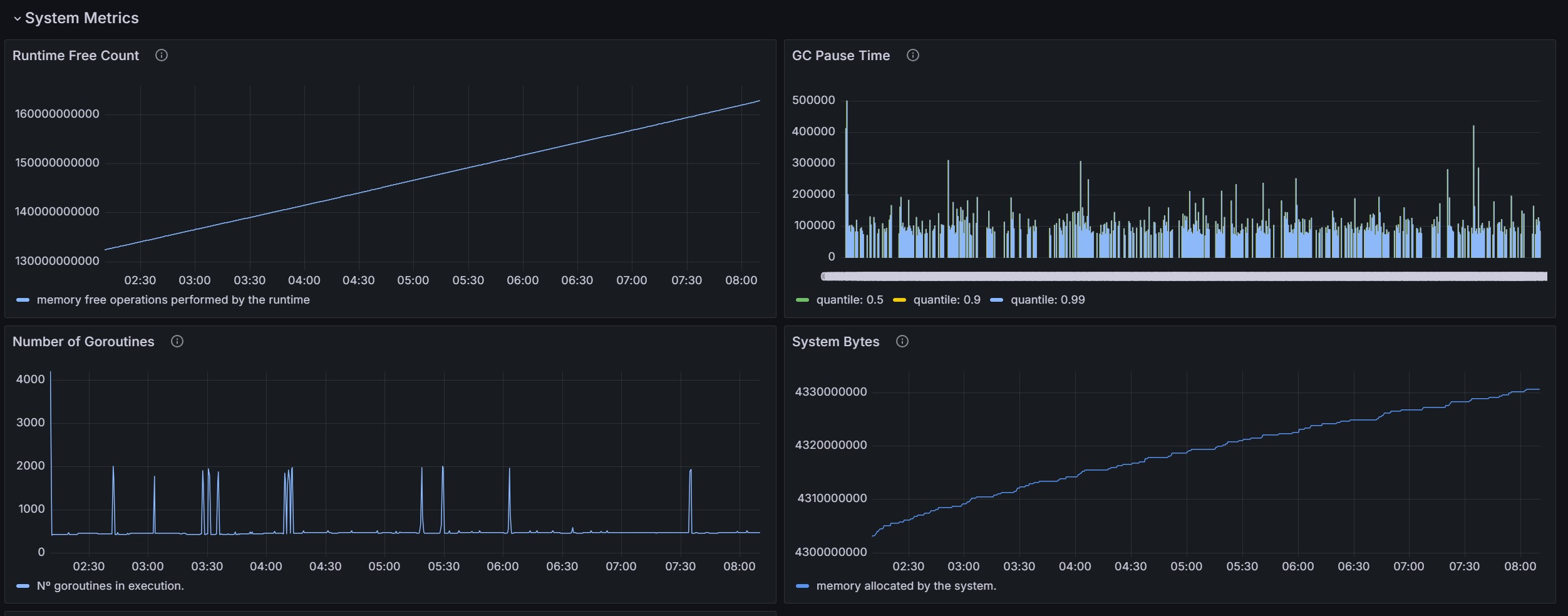This screenshot has width=1568, height=616.
Task: Click blue swatch for quantile 0.99
Action: 996,300
